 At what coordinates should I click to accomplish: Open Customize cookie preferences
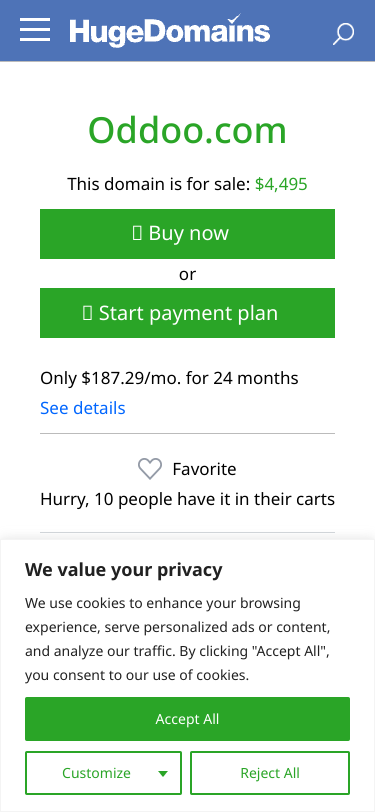click(x=104, y=773)
